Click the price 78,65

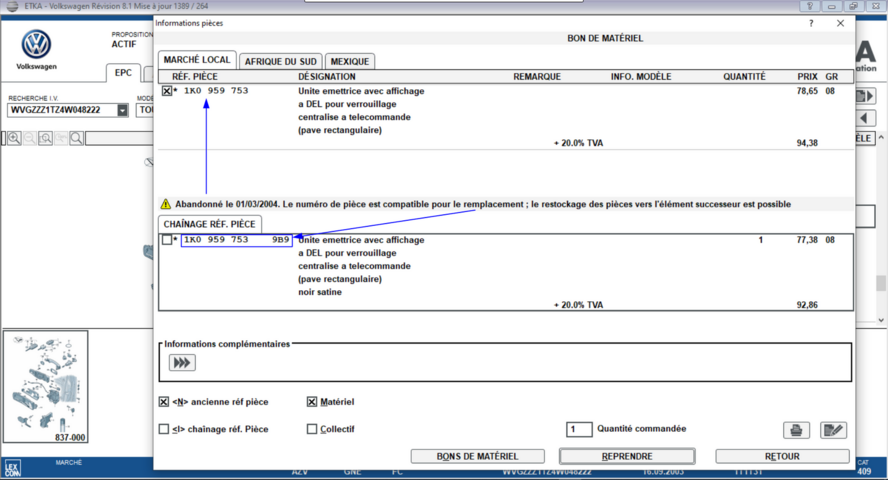click(807, 91)
